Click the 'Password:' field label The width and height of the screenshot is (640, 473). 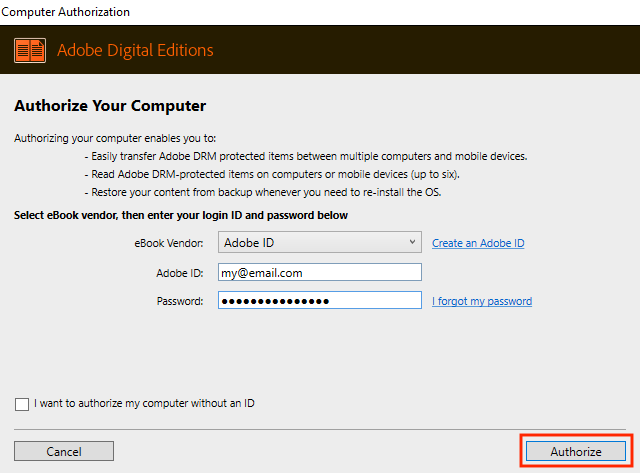pyautogui.click(x=180, y=301)
